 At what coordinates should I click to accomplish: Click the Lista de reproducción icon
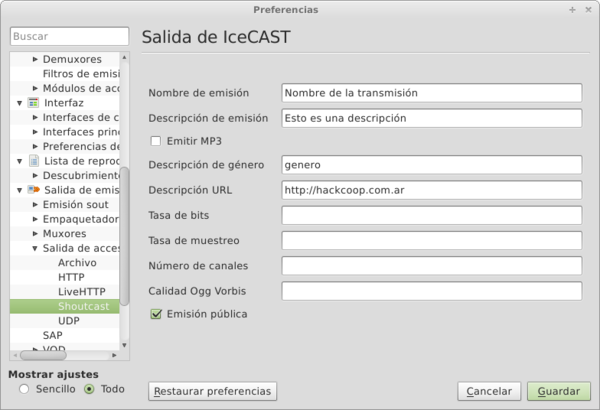[33, 161]
